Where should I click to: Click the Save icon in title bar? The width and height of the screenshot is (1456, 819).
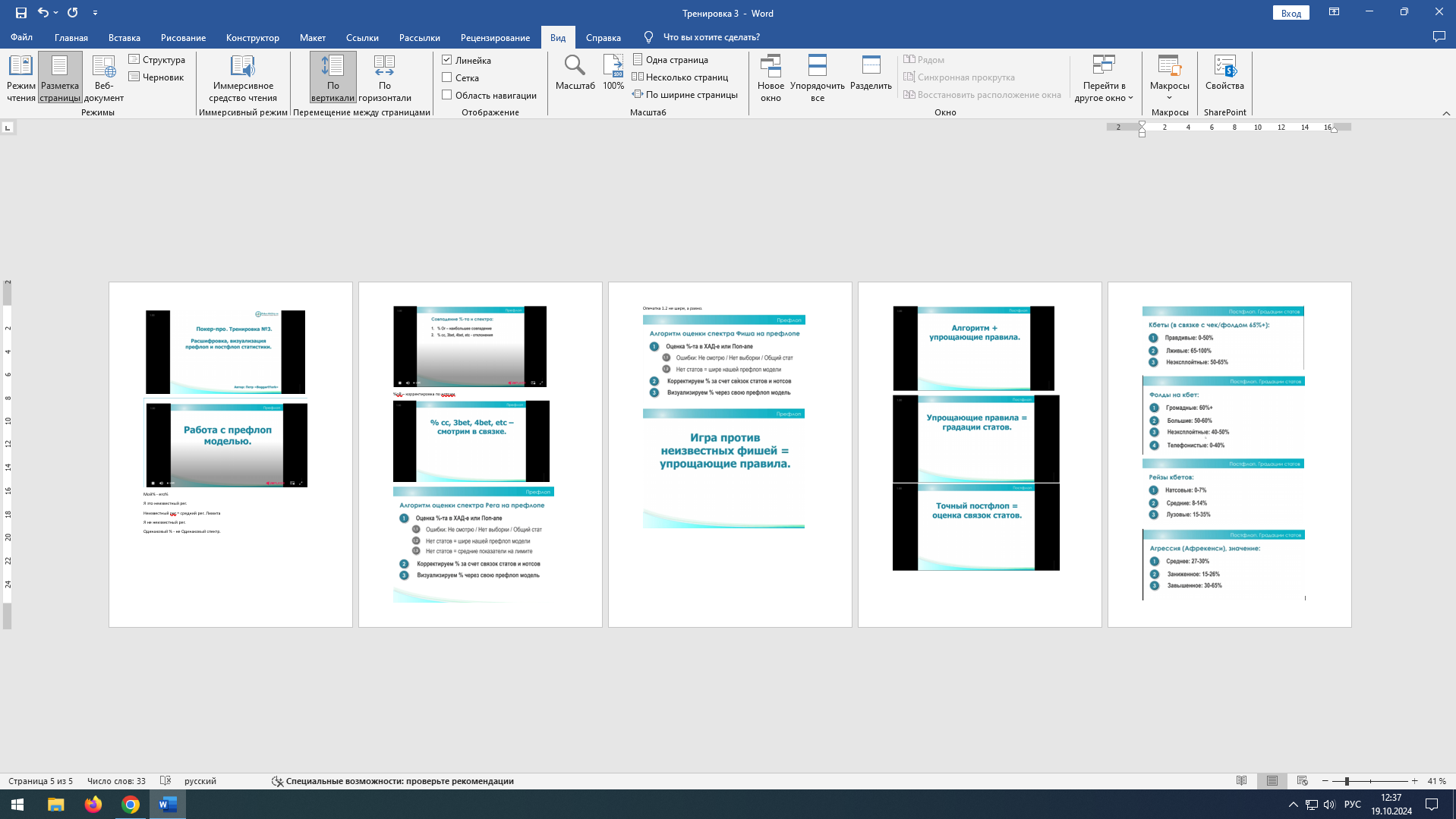coord(20,13)
